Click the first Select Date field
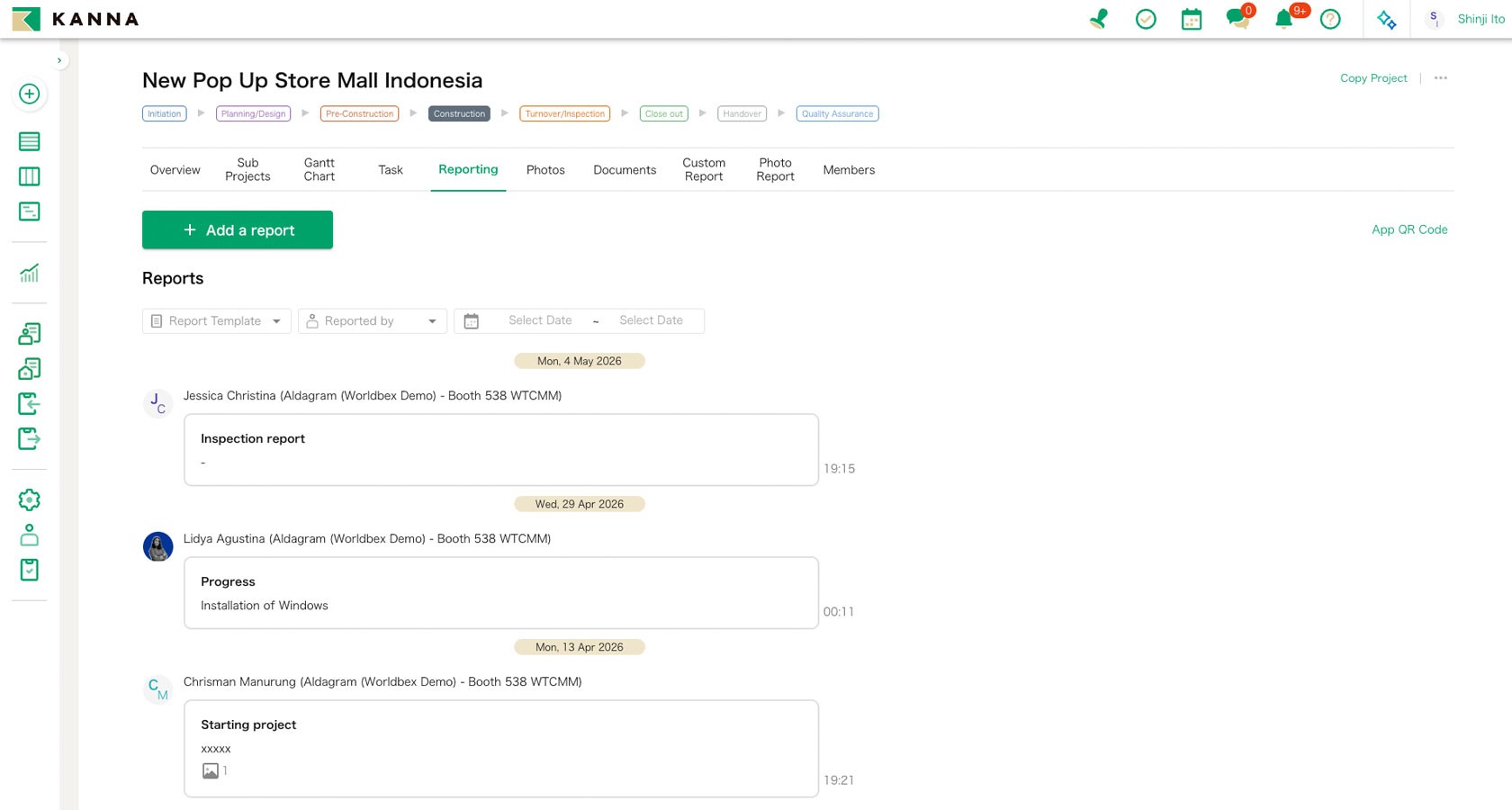 pyautogui.click(x=540, y=320)
